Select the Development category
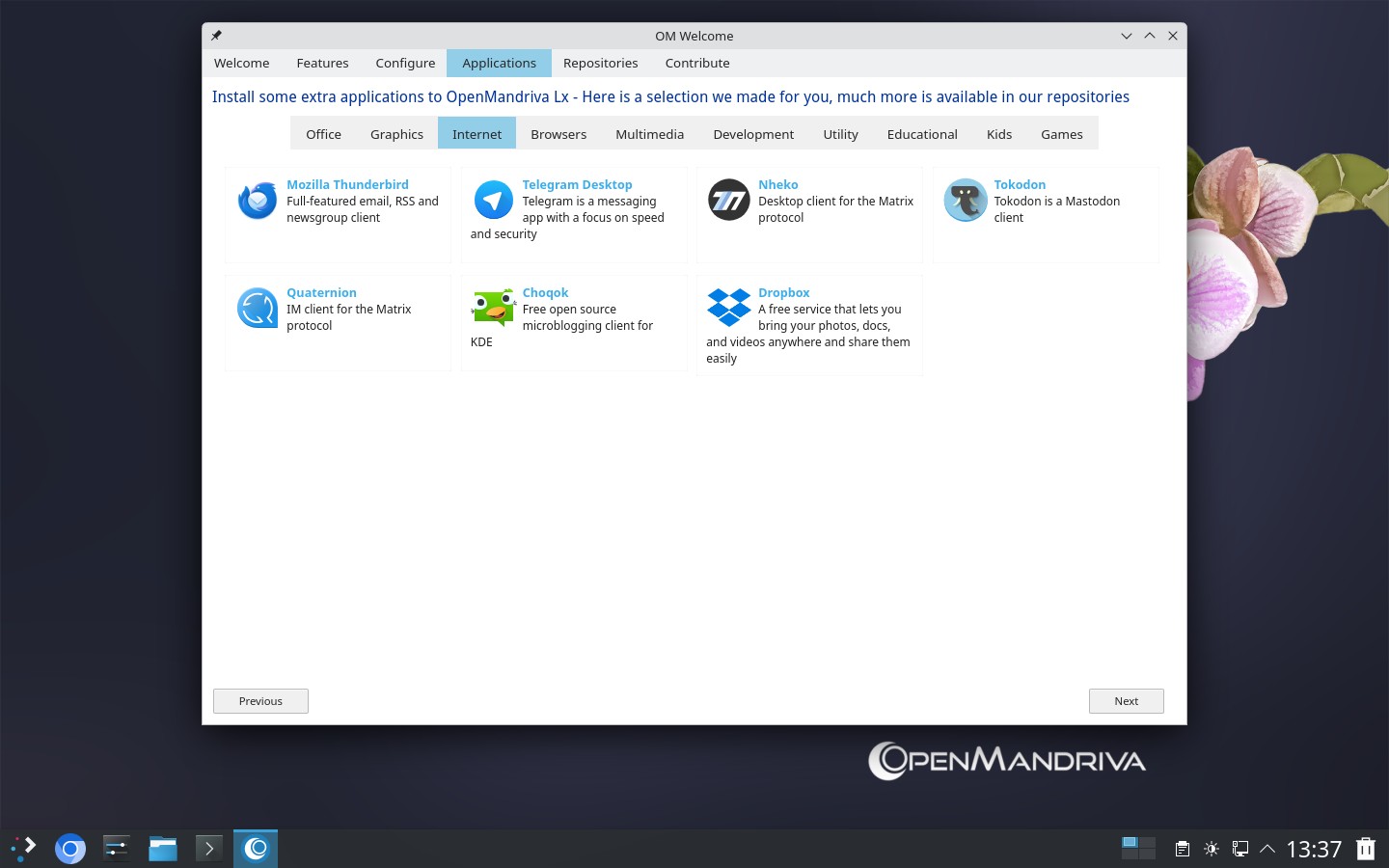The width and height of the screenshot is (1389, 868). tap(753, 133)
